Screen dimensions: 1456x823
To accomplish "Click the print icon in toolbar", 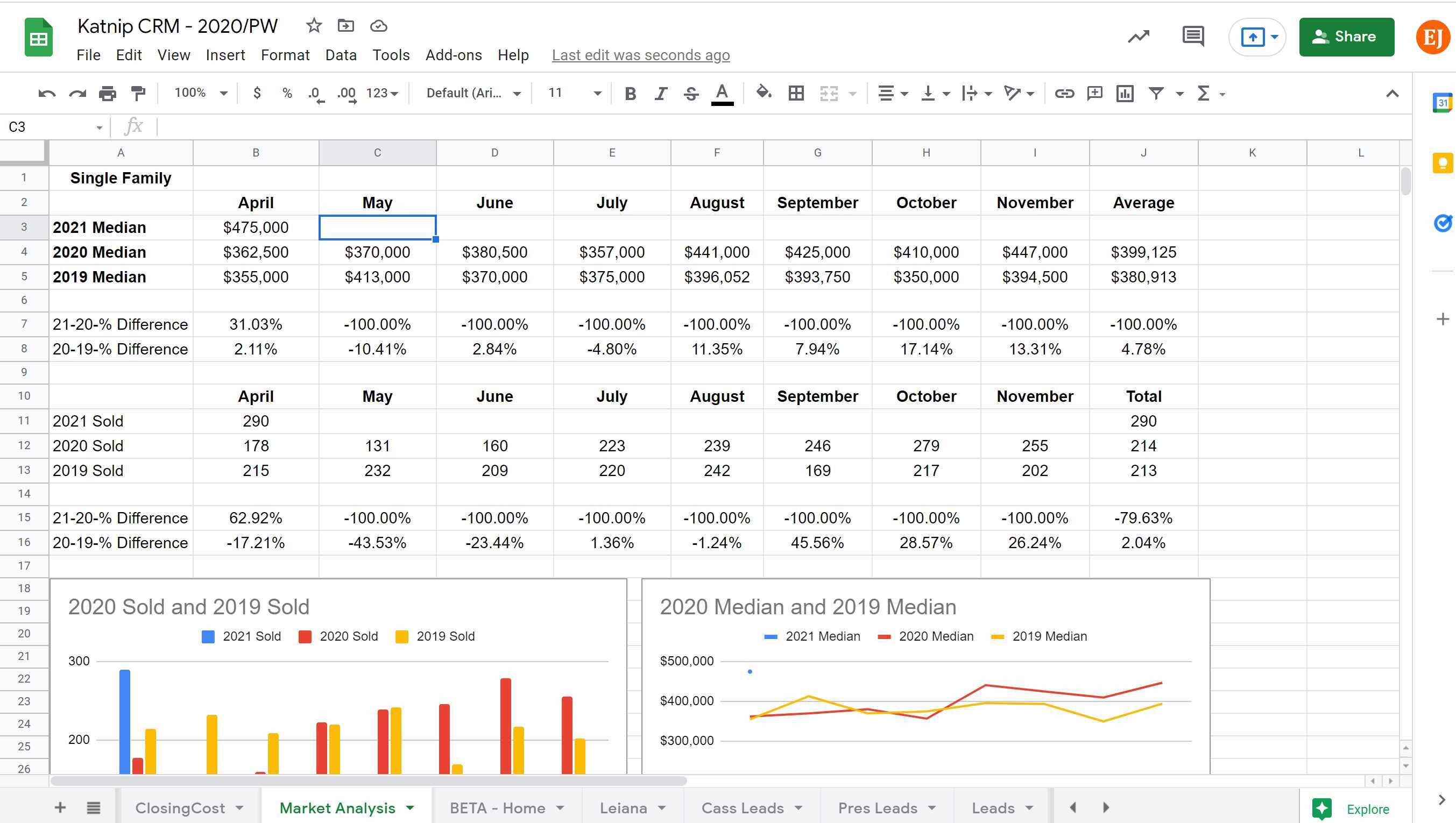I will click(x=108, y=93).
